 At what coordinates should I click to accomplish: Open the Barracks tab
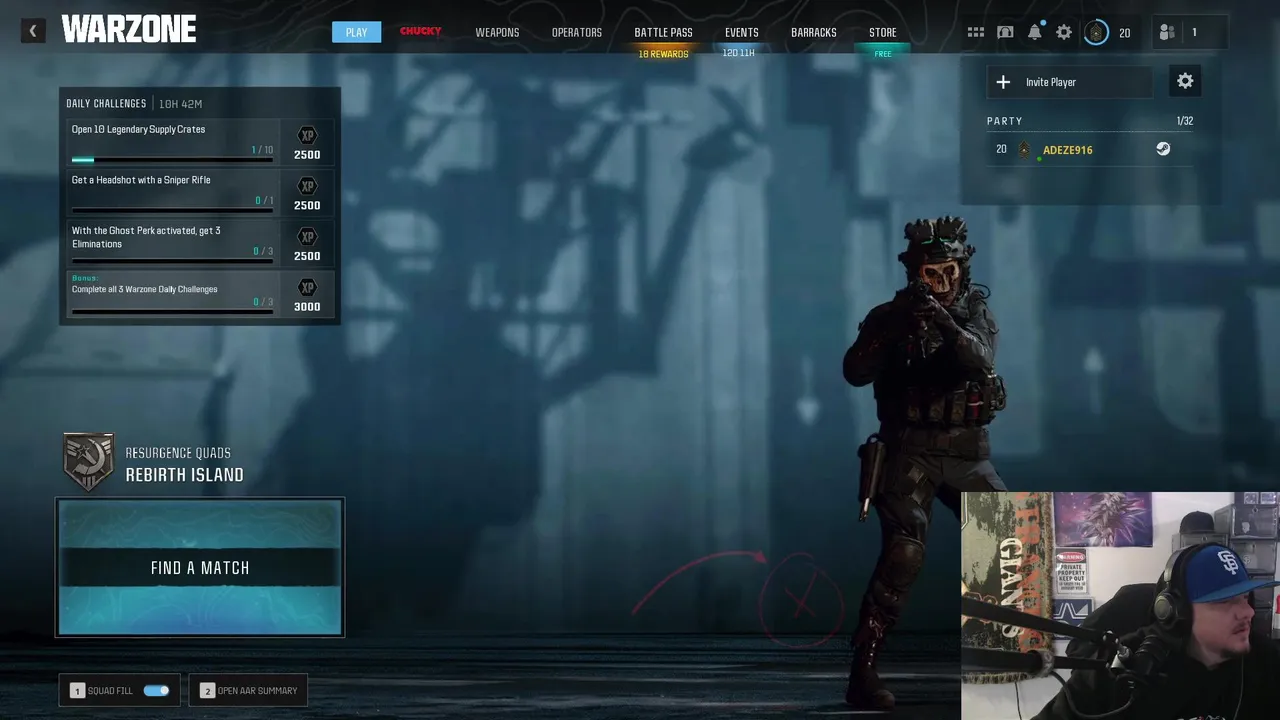point(814,32)
